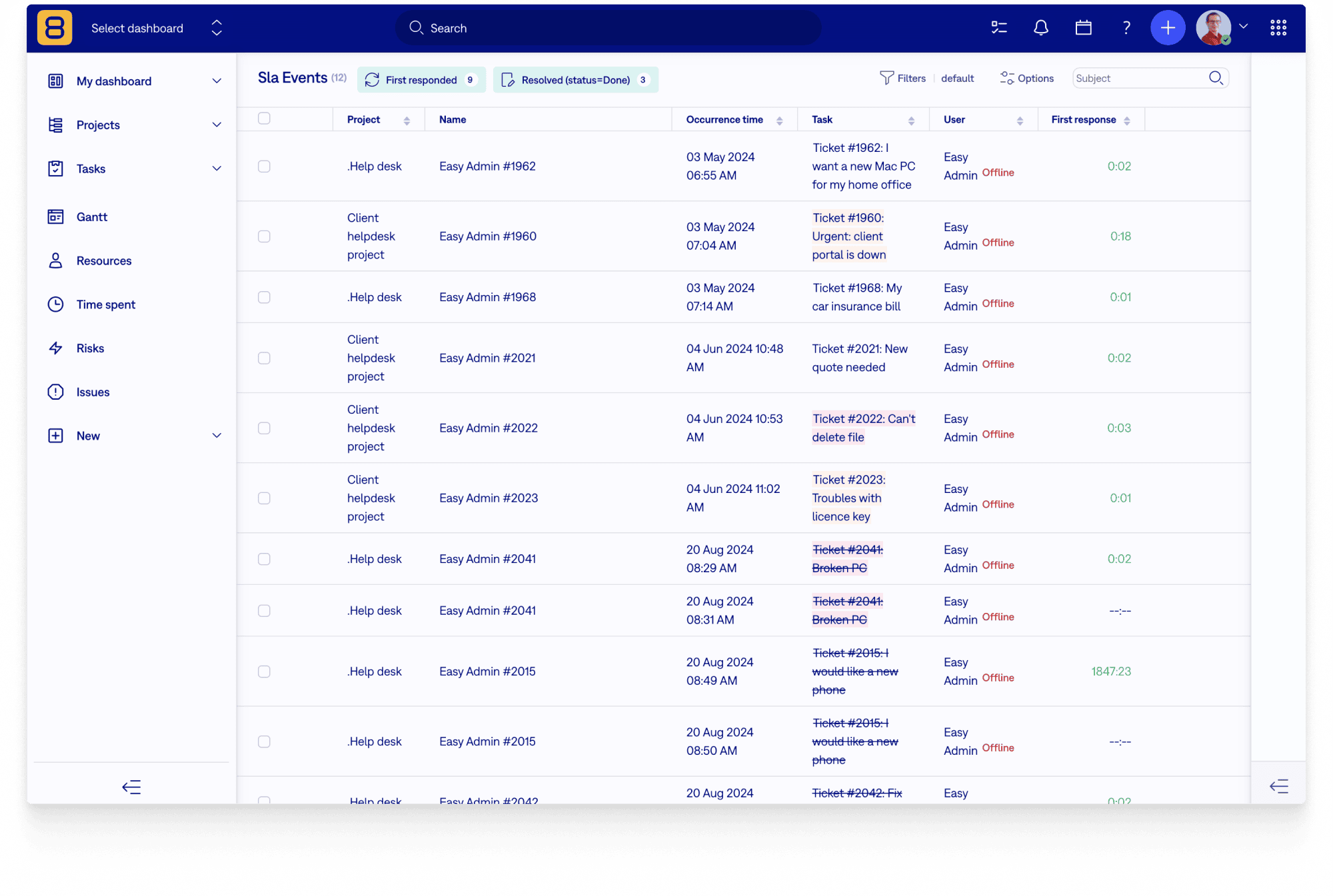The height and width of the screenshot is (896, 1333).
Task: Click the Options button
Action: (1027, 79)
